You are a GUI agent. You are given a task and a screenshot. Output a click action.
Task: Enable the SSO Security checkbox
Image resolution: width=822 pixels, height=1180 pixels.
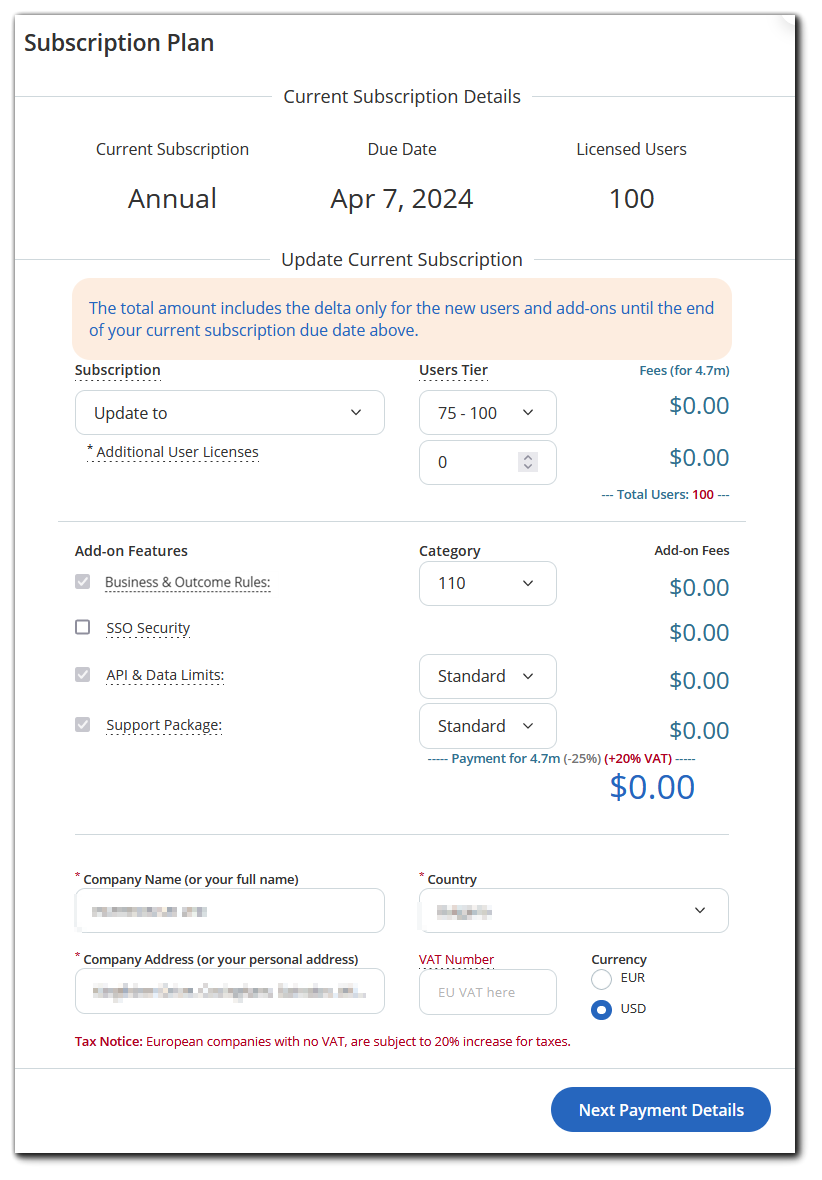pyautogui.click(x=83, y=627)
